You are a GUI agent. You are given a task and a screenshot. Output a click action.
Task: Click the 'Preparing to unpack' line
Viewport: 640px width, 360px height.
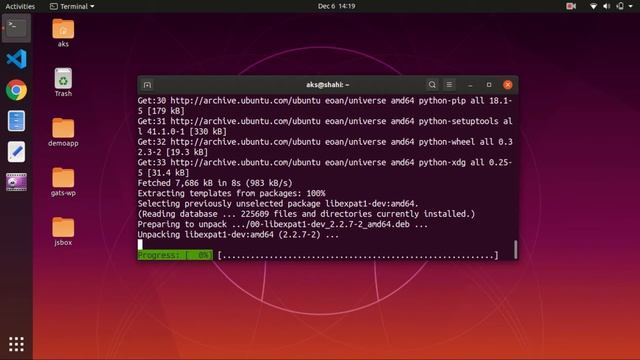tap(282, 224)
